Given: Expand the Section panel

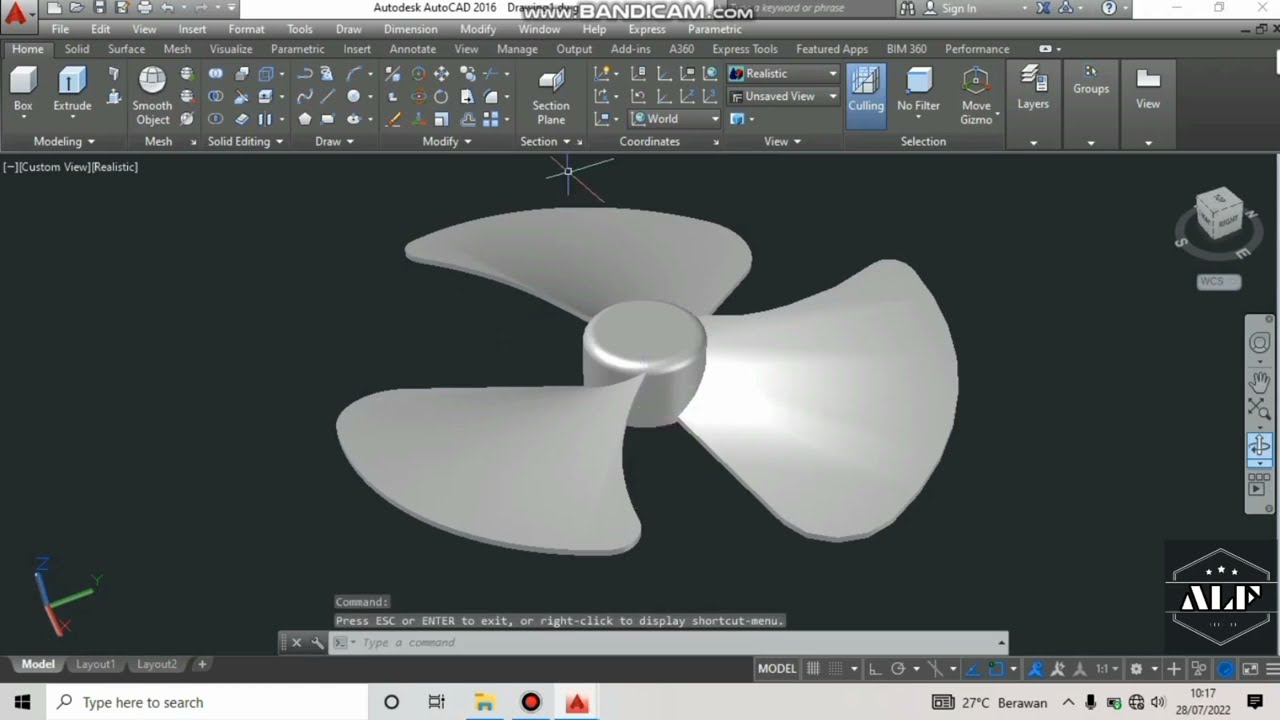Looking at the screenshot, I should [545, 142].
